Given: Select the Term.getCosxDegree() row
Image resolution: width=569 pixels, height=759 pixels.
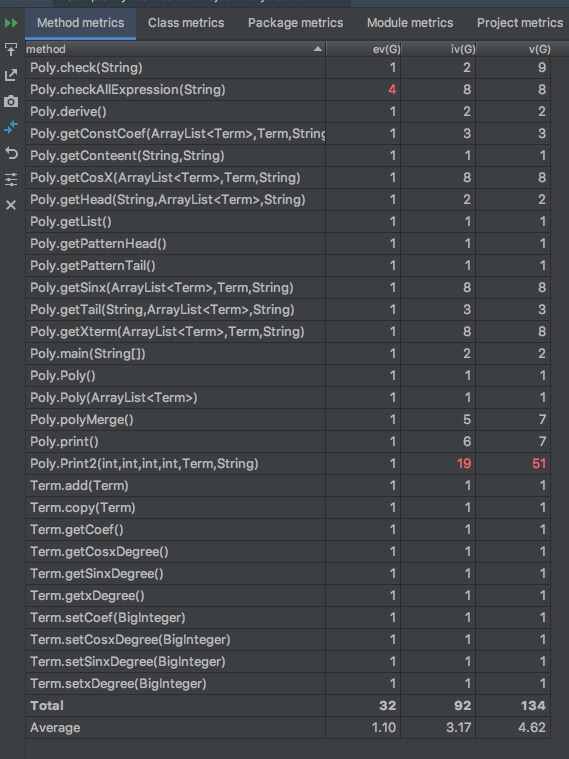Looking at the screenshot, I should point(288,552).
